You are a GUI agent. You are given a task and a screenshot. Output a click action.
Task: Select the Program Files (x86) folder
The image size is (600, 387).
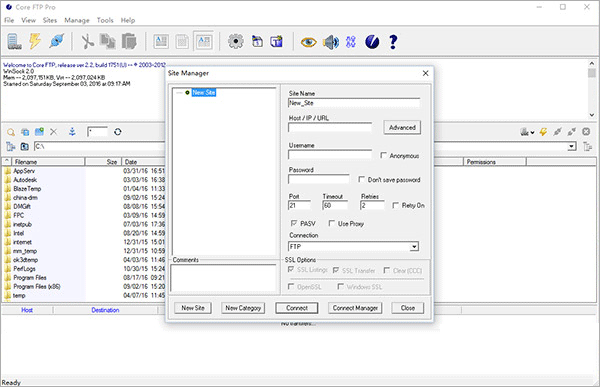37,286
